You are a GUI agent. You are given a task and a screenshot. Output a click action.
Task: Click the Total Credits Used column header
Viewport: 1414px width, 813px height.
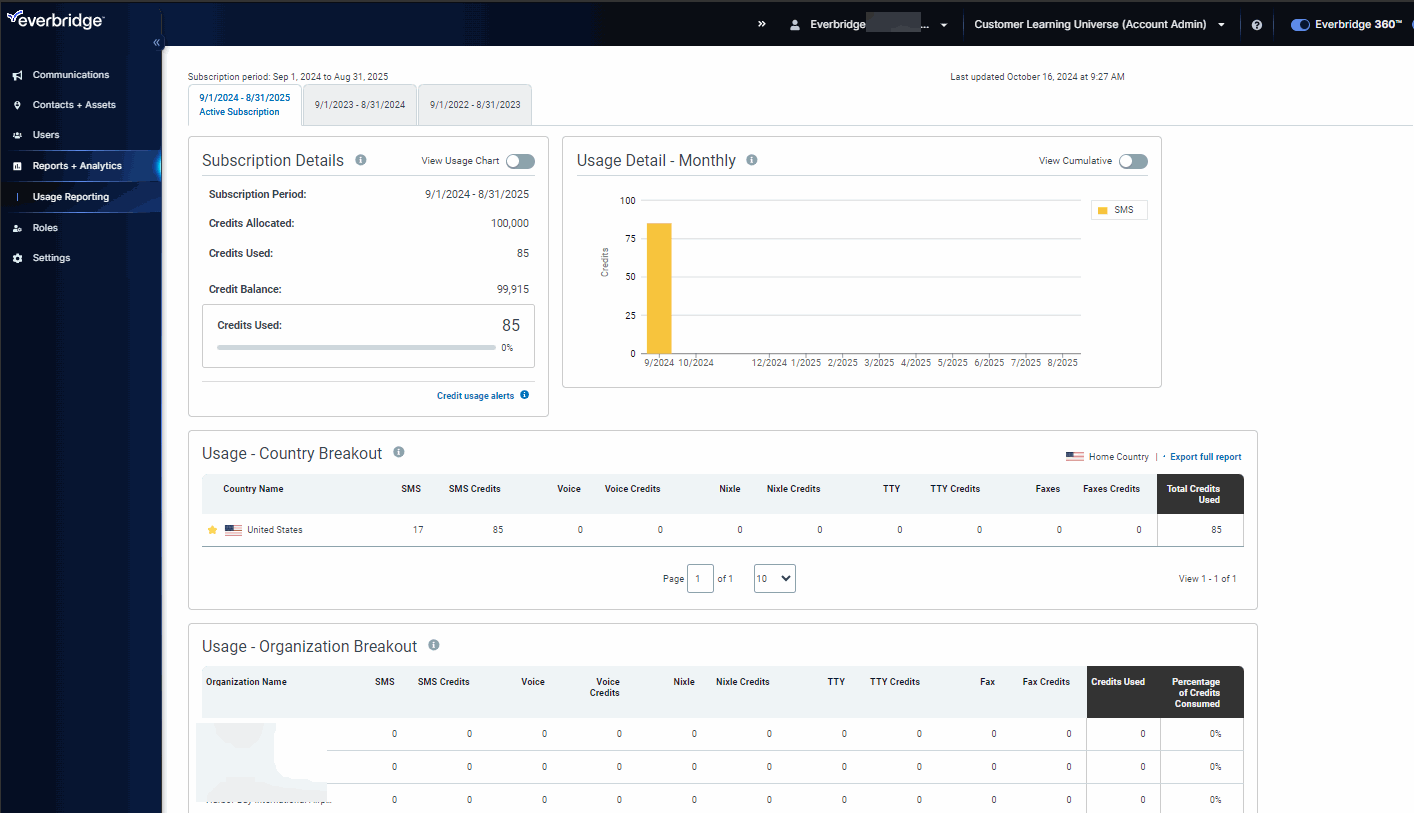click(1200, 494)
